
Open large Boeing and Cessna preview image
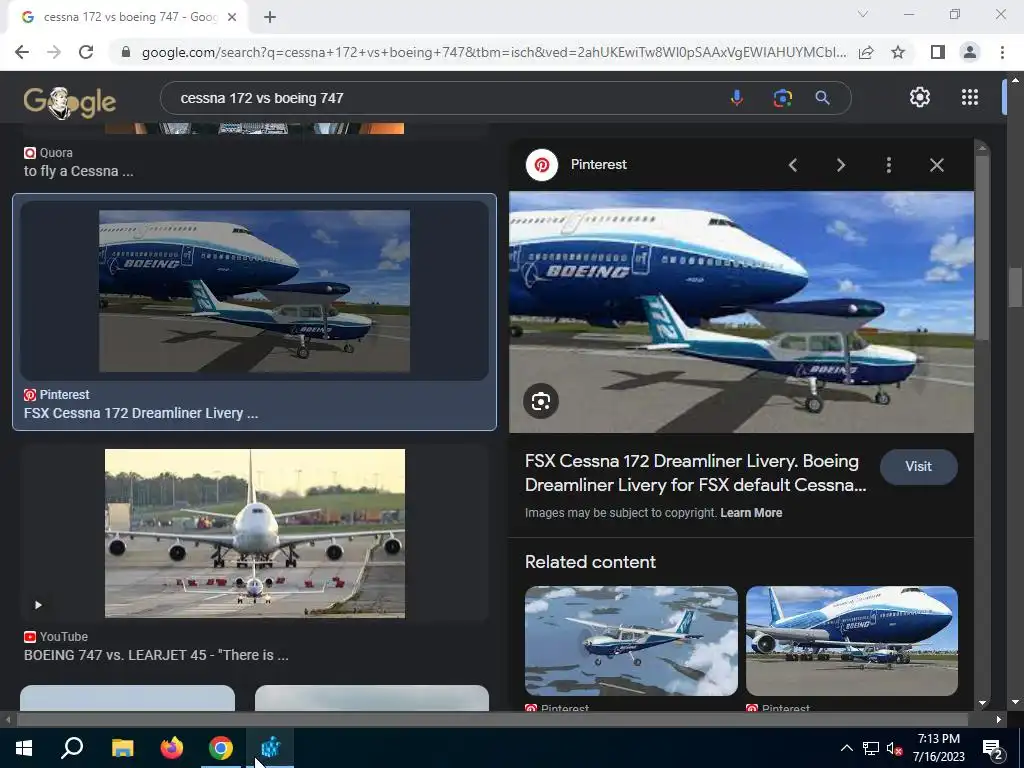[741, 312]
